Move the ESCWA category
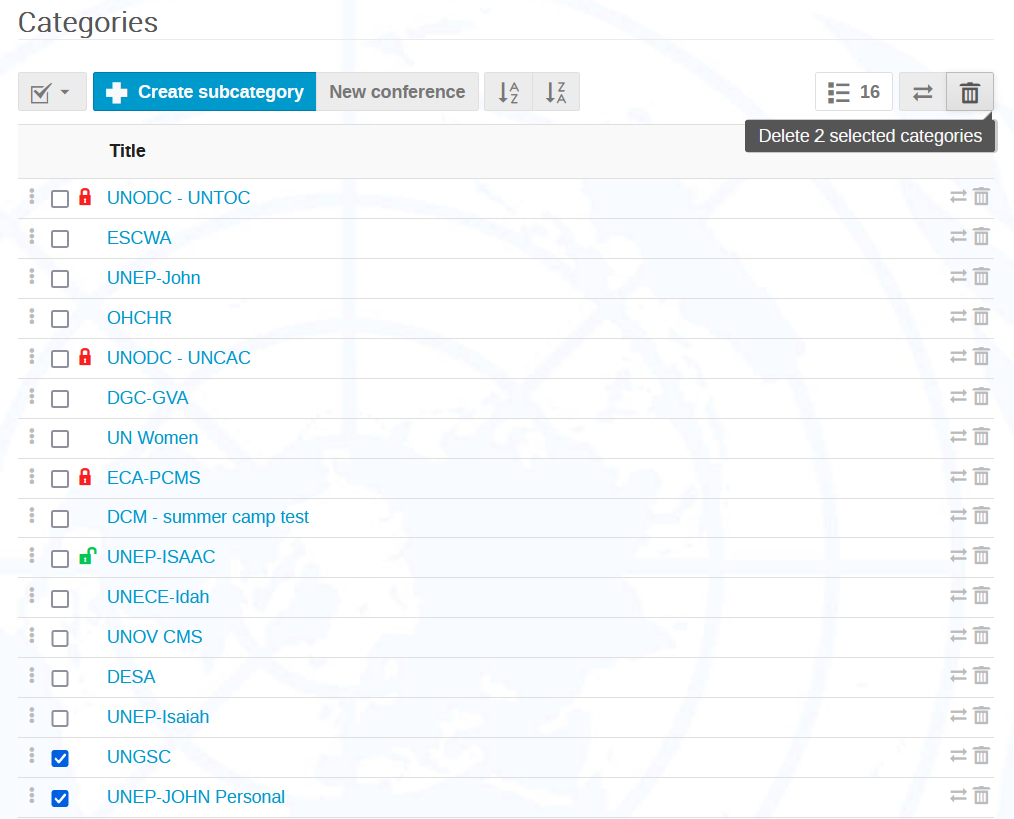Image resolution: width=1014 pixels, height=819 pixels. (958, 237)
